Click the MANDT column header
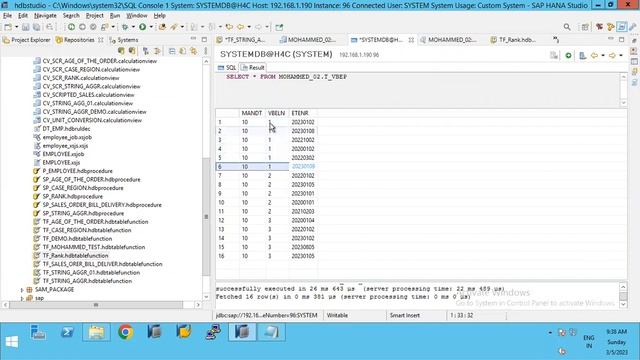The height and width of the screenshot is (360, 640). (252, 113)
